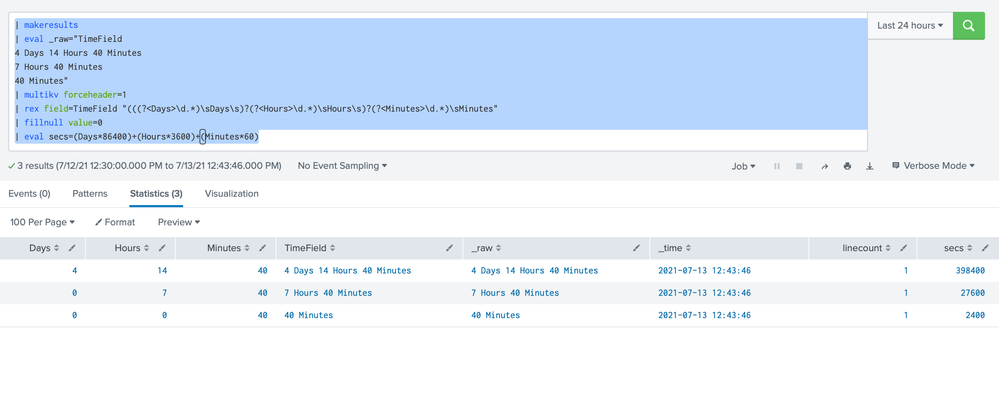Viewport: 999px width, 406px height.
Task: Open the Verbose Mode dropdown
Action: pos(933,166)
